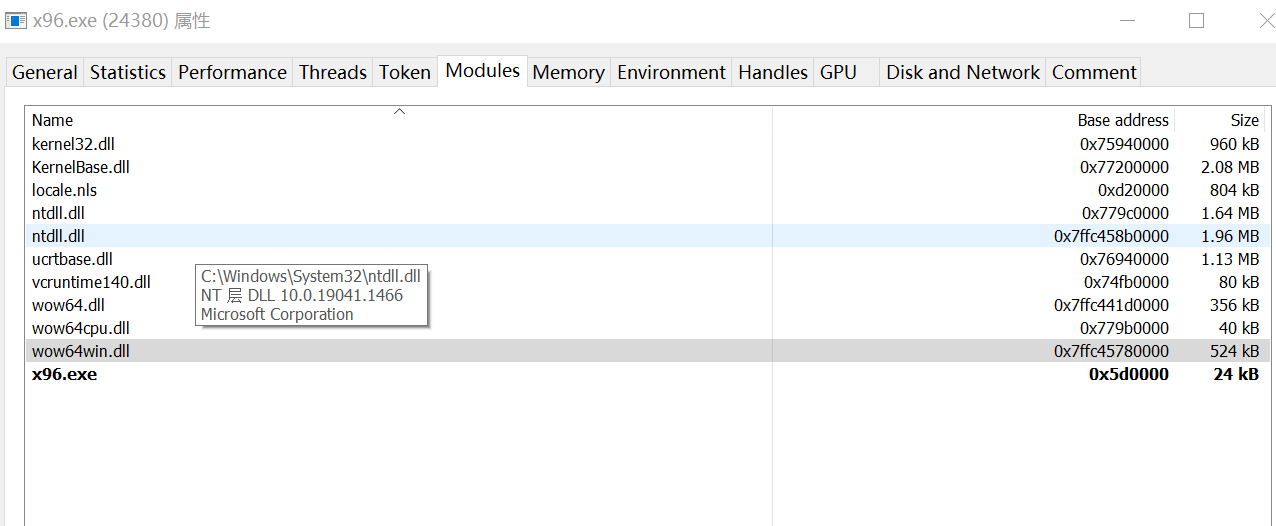
Task: View the Environment tab
Action: [671, 72]
